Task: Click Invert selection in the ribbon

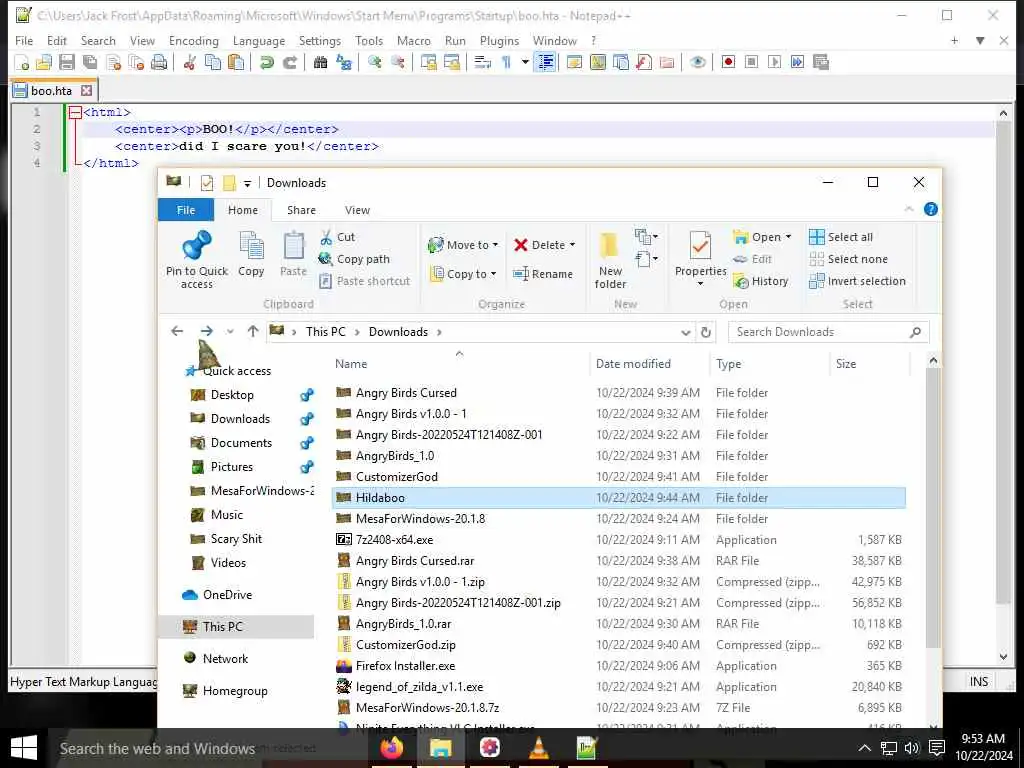Action: coord(857,281)
